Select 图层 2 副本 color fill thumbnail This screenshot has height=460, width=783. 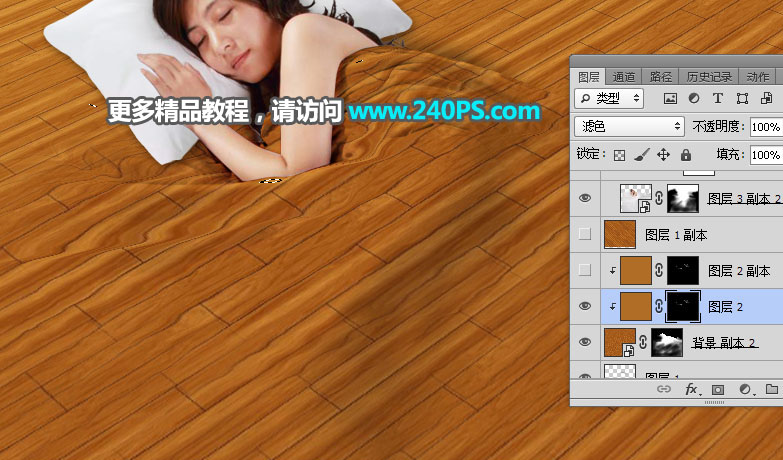click(x=636, y=270)
